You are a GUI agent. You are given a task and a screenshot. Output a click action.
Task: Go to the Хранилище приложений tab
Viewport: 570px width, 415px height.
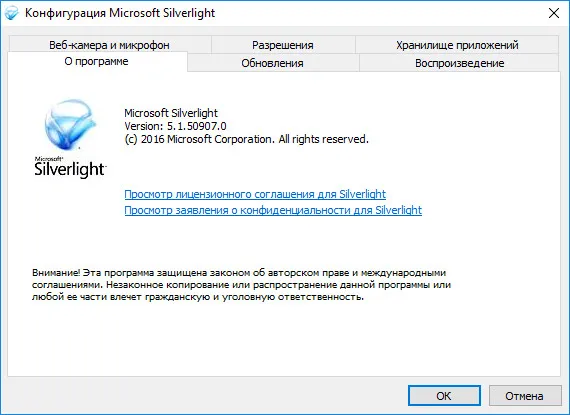[457, 45]
